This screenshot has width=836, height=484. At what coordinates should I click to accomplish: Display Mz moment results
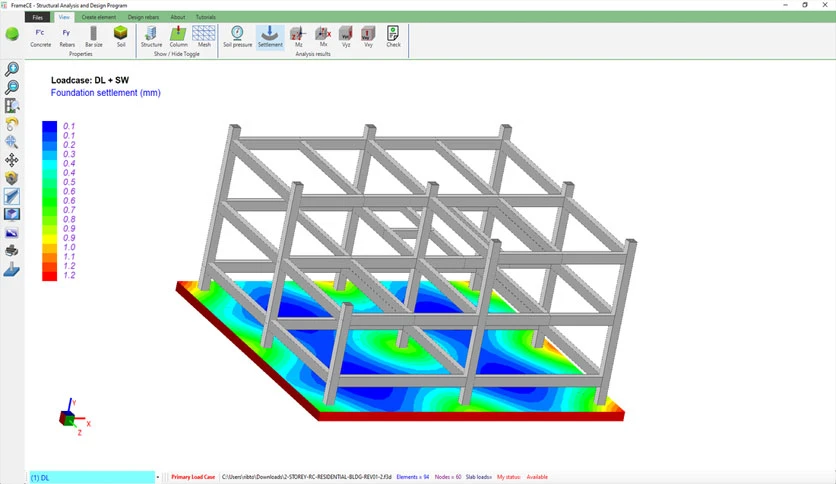click(x=298, y=37)
